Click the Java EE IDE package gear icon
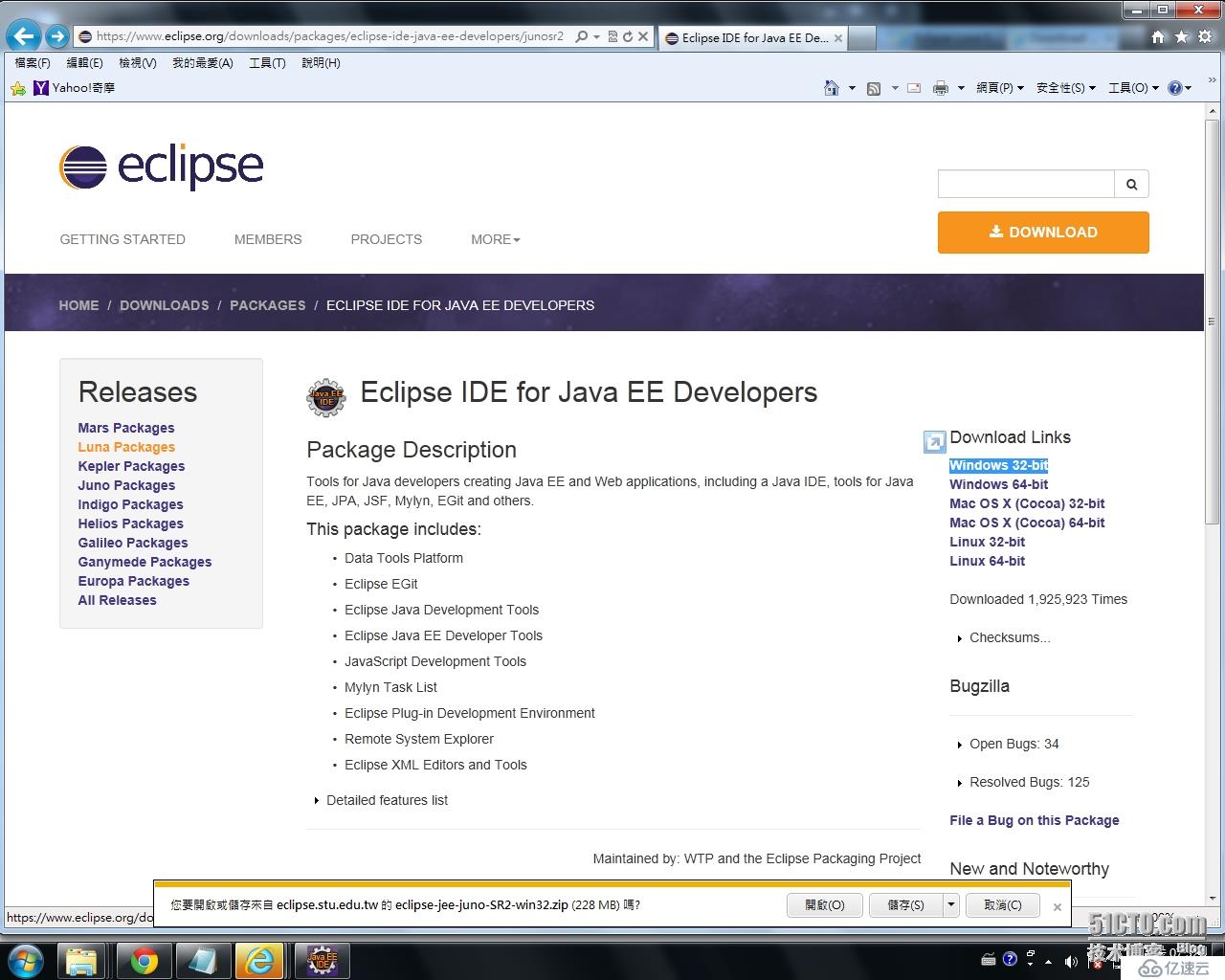Screen dimensions: 1225x980 (325, 397)
